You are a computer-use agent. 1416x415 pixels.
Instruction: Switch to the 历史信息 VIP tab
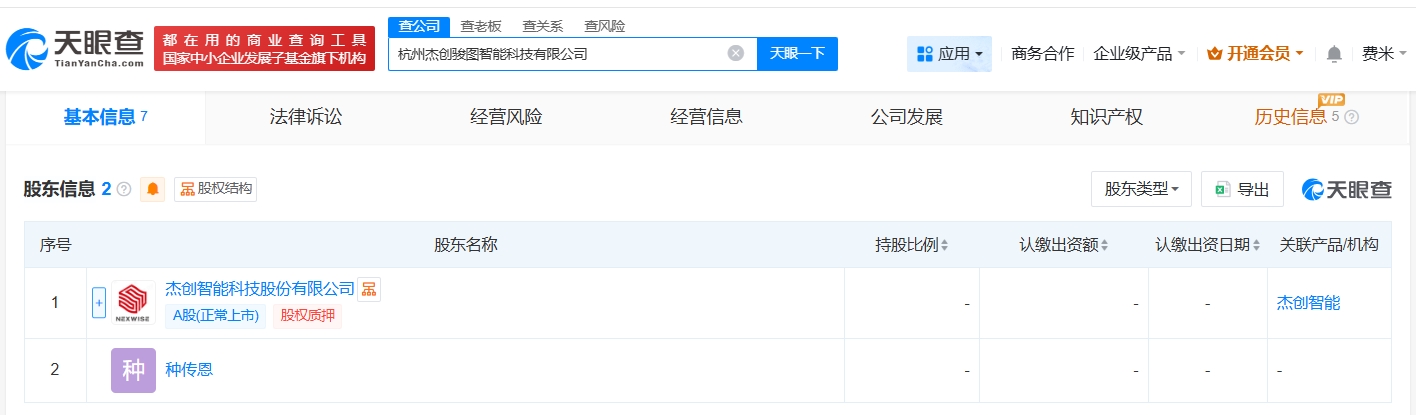point(1290,117)
